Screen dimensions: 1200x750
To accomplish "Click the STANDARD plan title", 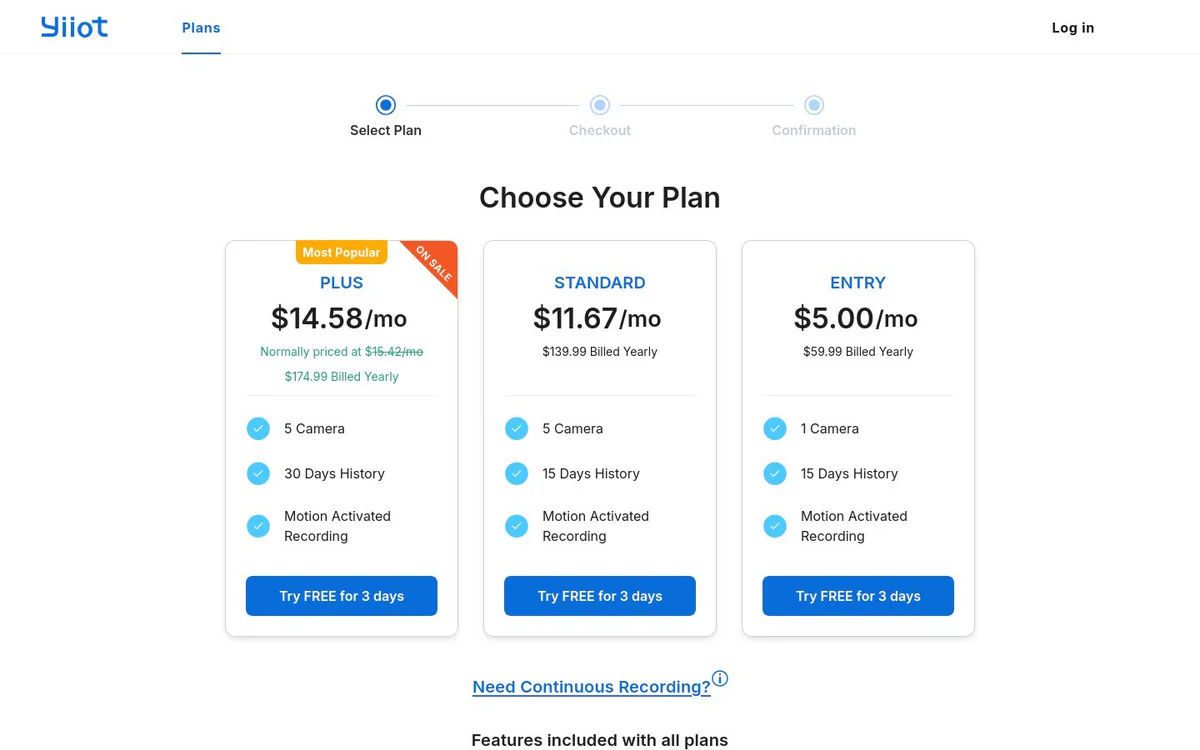I will point(600,283).
